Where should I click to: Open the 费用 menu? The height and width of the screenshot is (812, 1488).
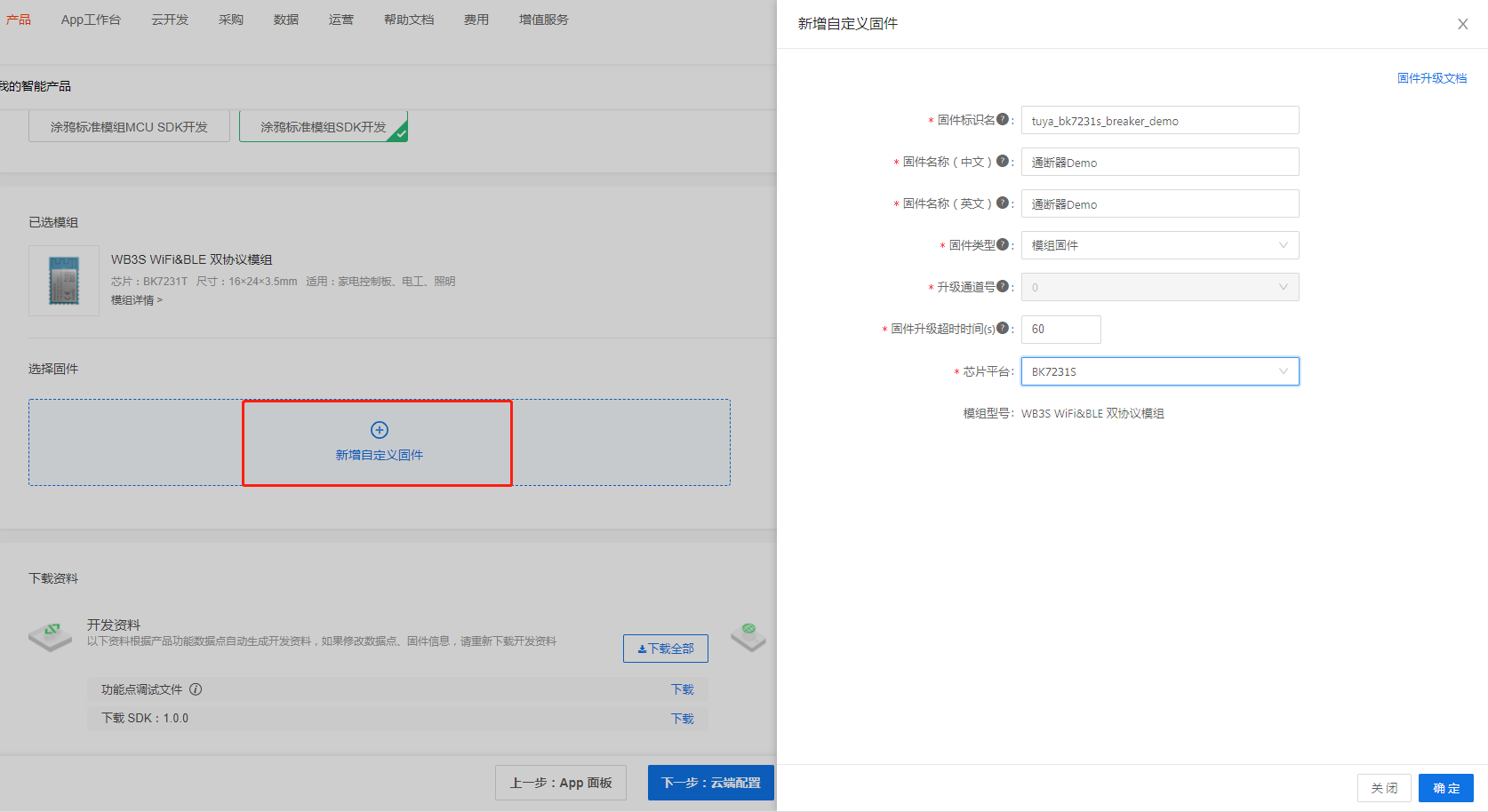click(x=476, y=20)
